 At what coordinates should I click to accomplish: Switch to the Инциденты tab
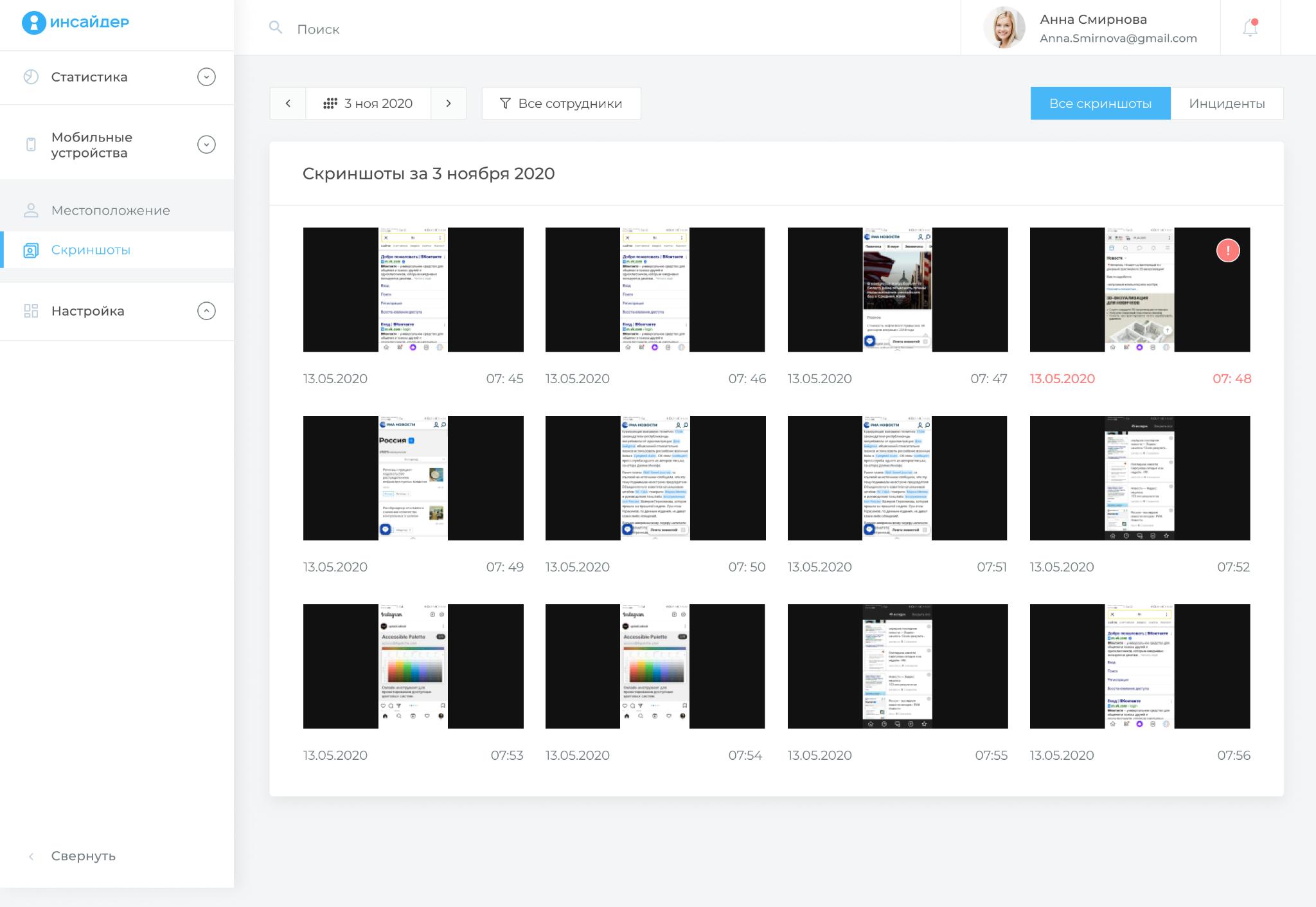coord(1226,103)
